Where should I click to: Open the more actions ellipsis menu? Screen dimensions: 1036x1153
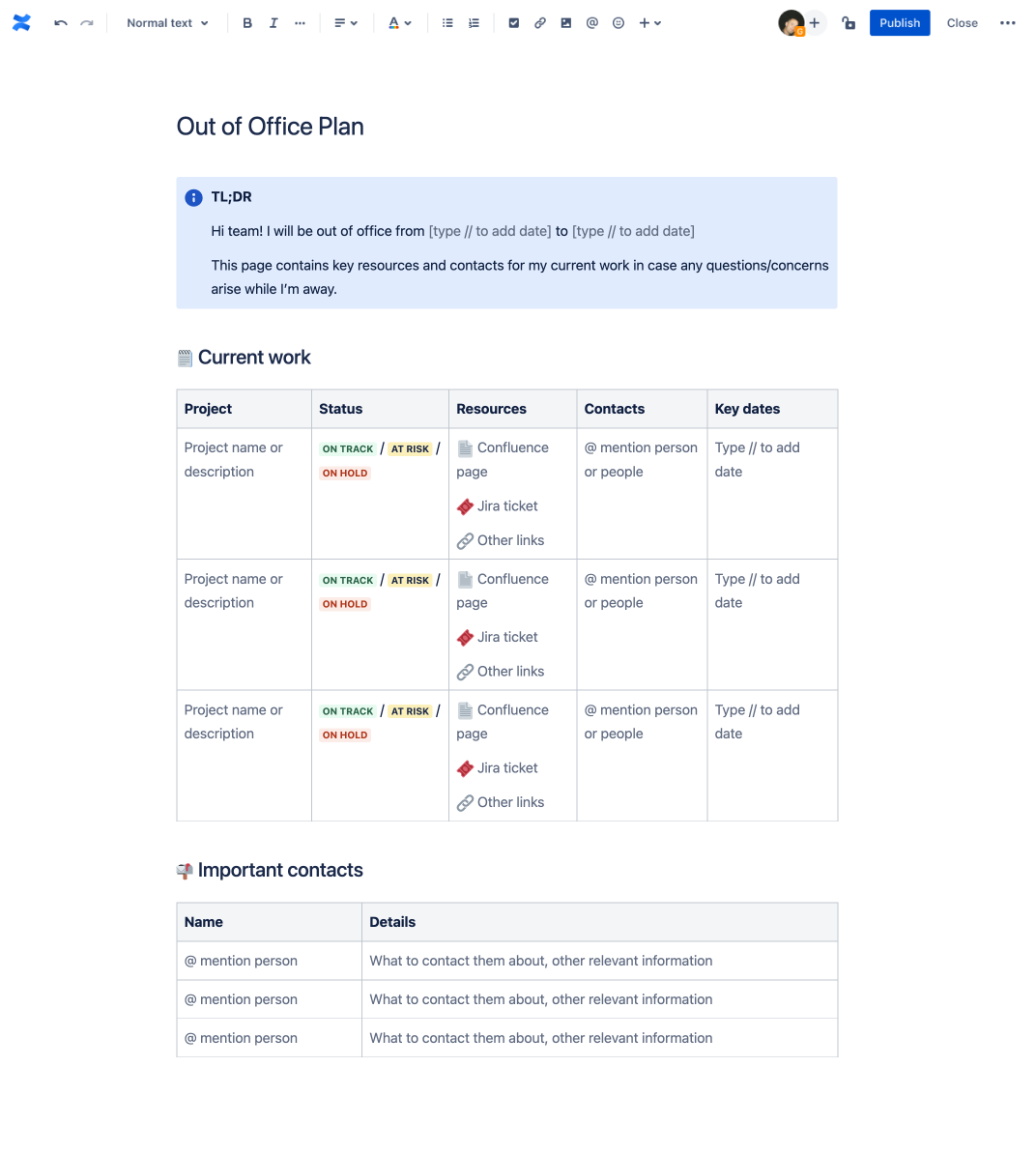[1009, 22]
